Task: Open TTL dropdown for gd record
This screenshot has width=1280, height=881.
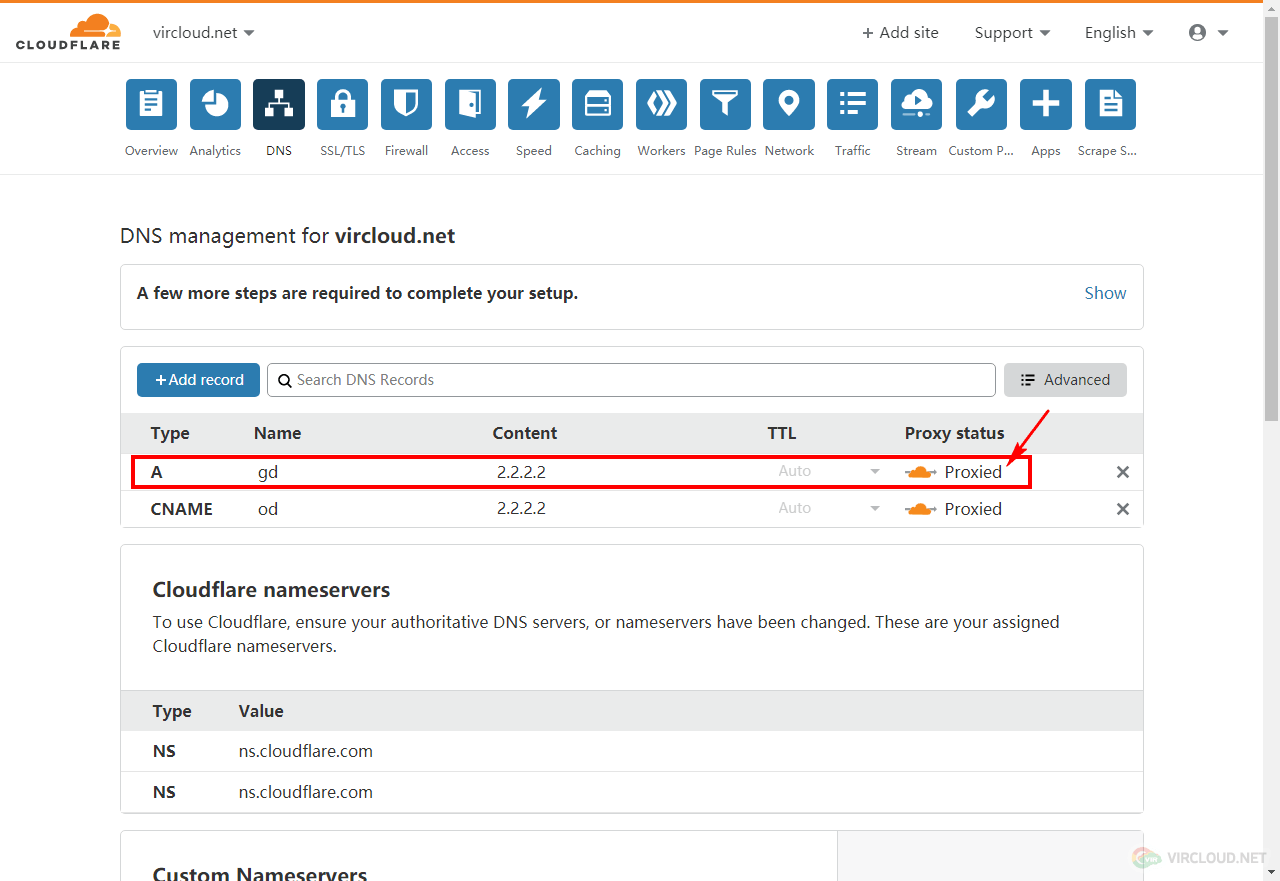Action: point(829,472)
